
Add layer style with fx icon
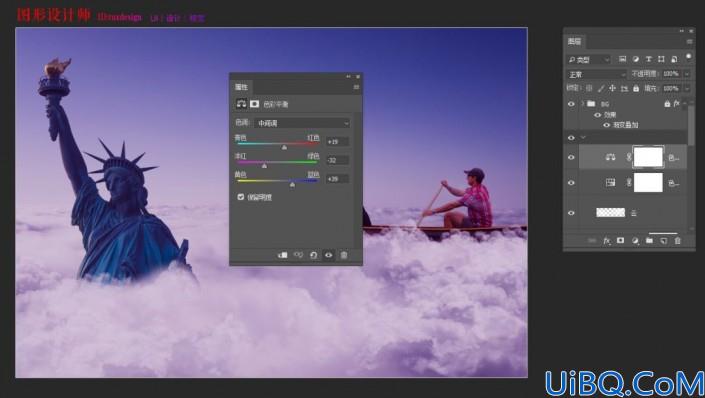click(x=607, y=241)
